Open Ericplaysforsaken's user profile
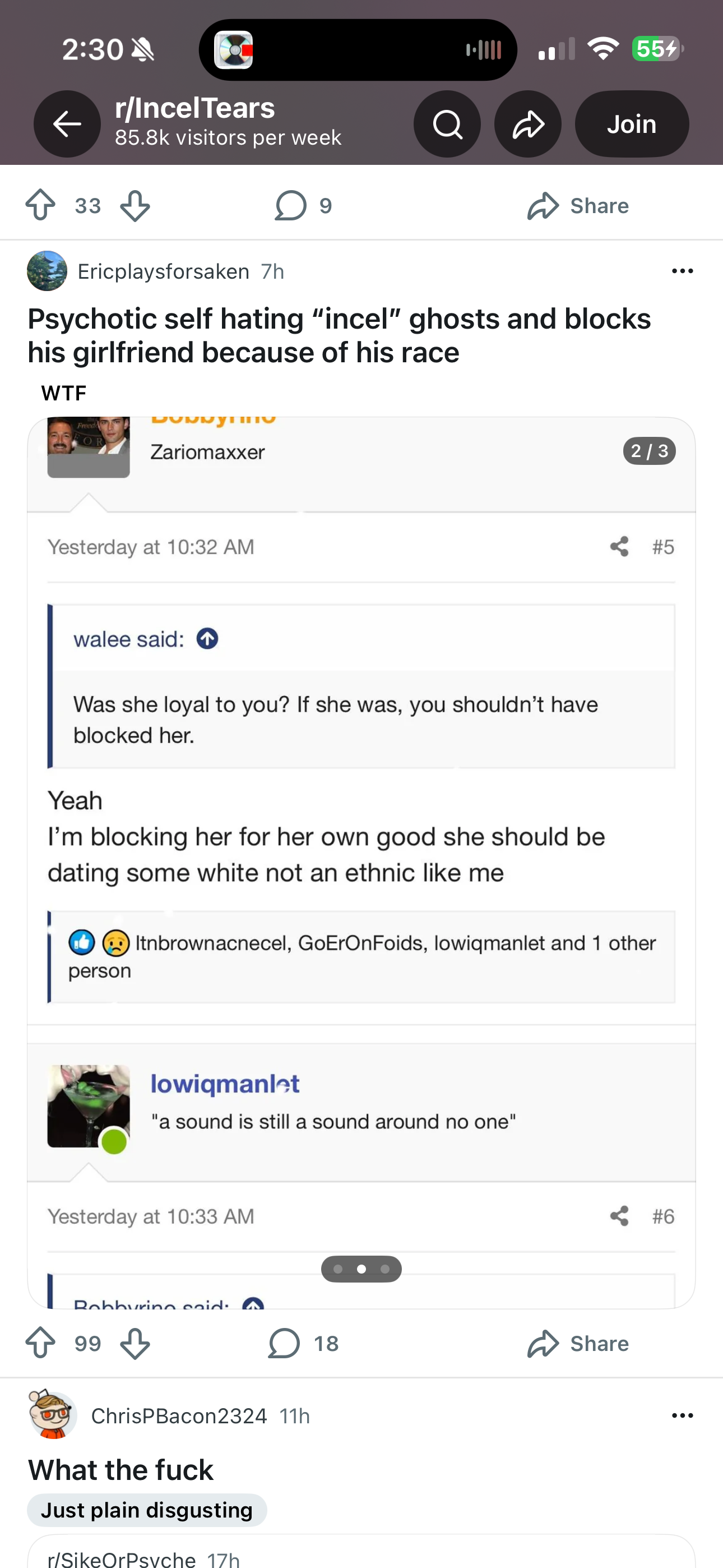723x1568 pixels. pos(163,271)
